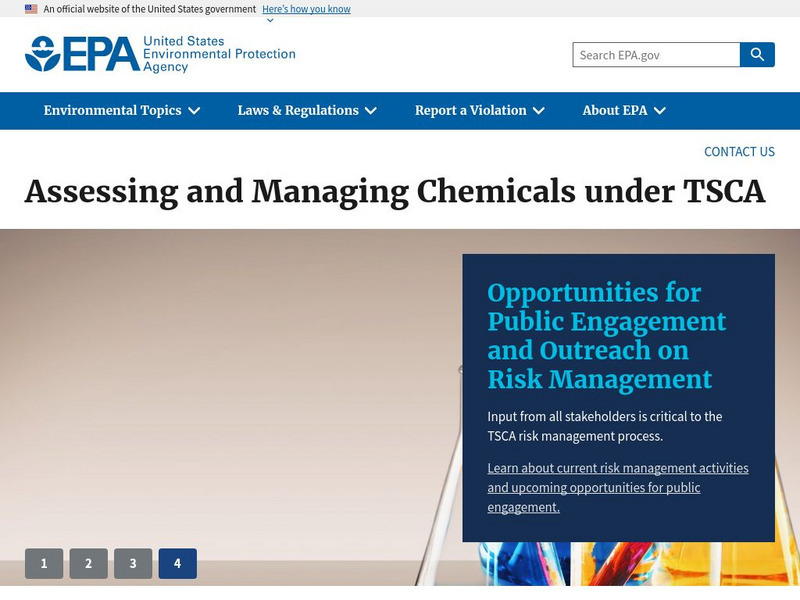Toggle "Here's how you know" disclosure

[306, 9]
